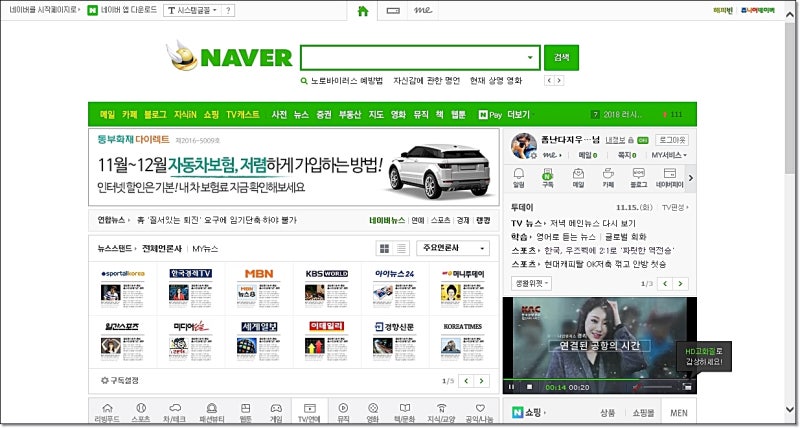Open 쇼핑 in green menu bar
The height and width of the screenshot is (428, 800).
pos(211,115)
